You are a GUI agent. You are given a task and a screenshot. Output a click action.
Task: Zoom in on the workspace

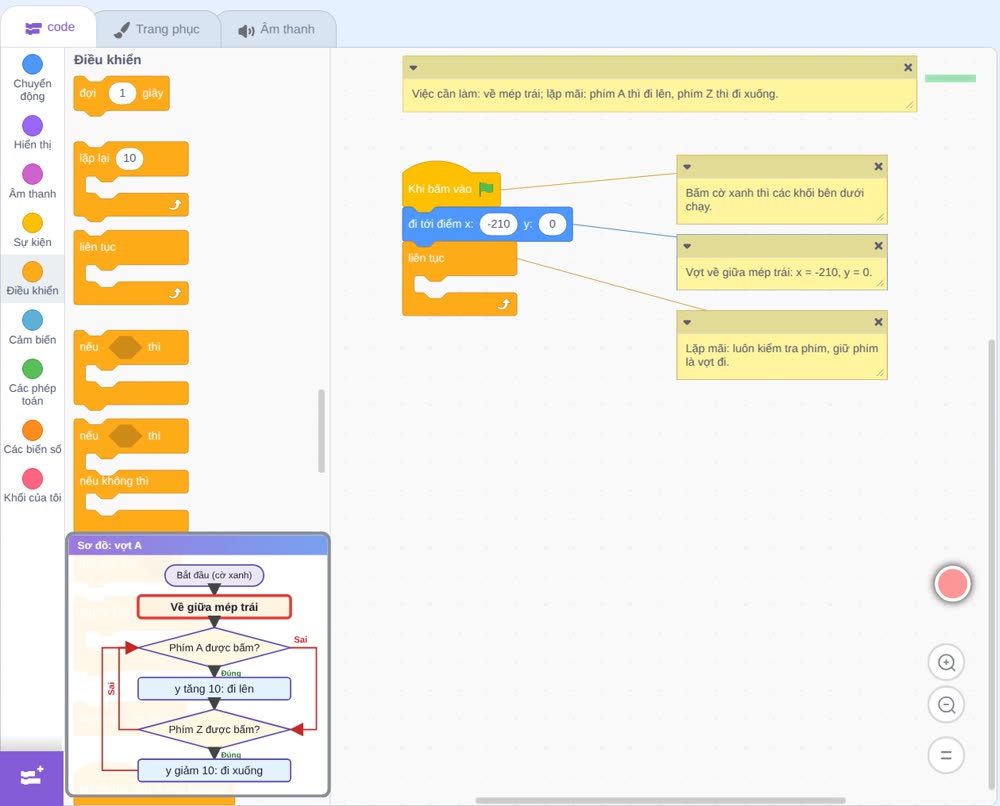click(946, 663)
